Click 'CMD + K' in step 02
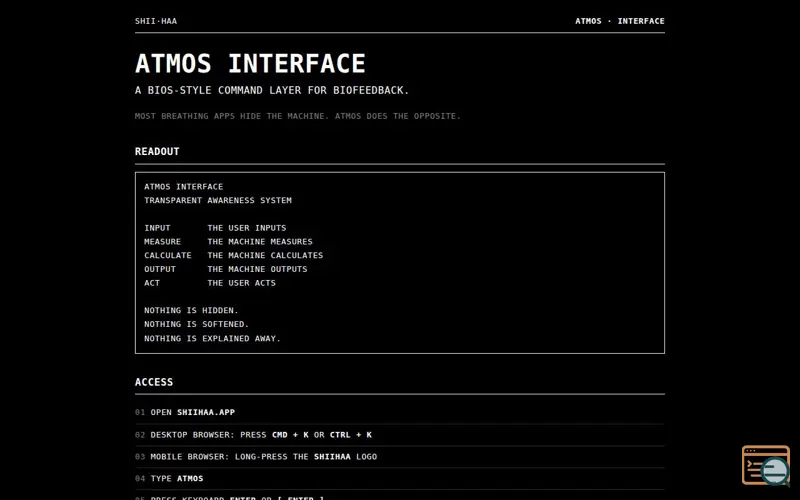Viewport: 800px width, 500px height. [x=290, y=435]
